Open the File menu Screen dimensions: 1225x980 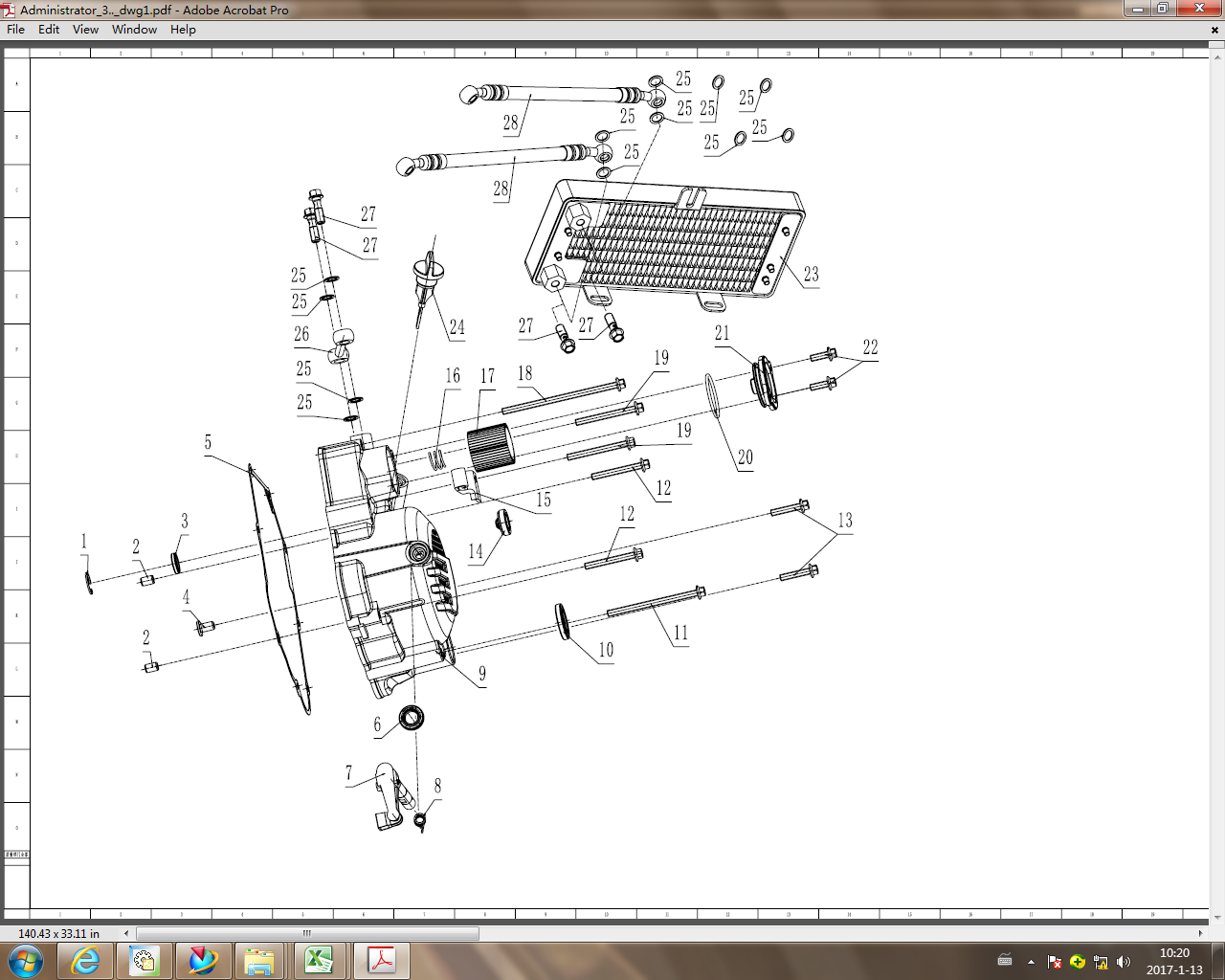tap(15, 30)
